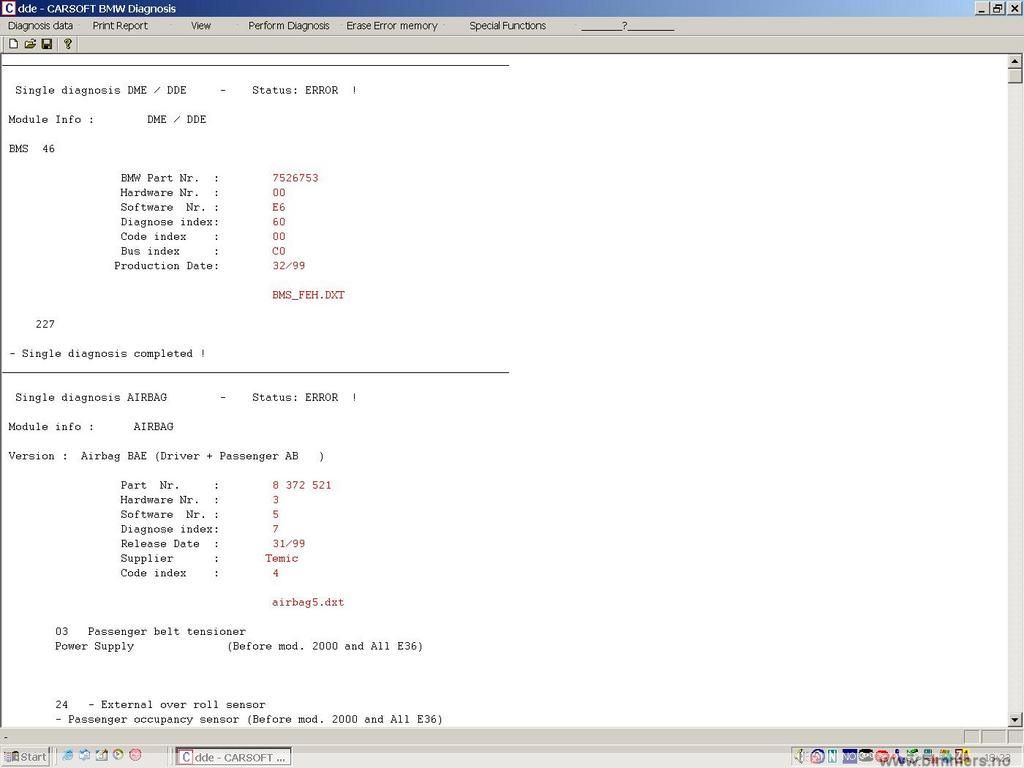This screenshot has height=768, width=1024.
Task: Click the New document toolbar icon
Action: click(13, 44)
